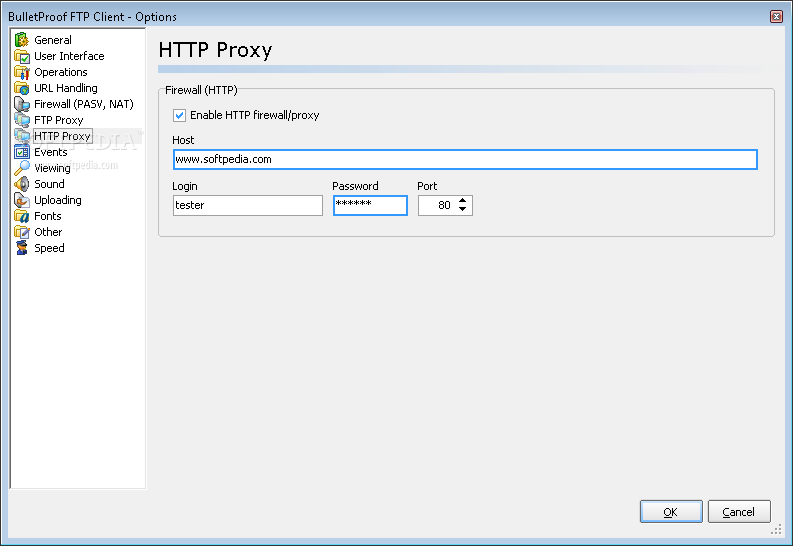Decrease the Port number with down arrow
The width and height of the screenshot is (793, 546).
(462, 209)
